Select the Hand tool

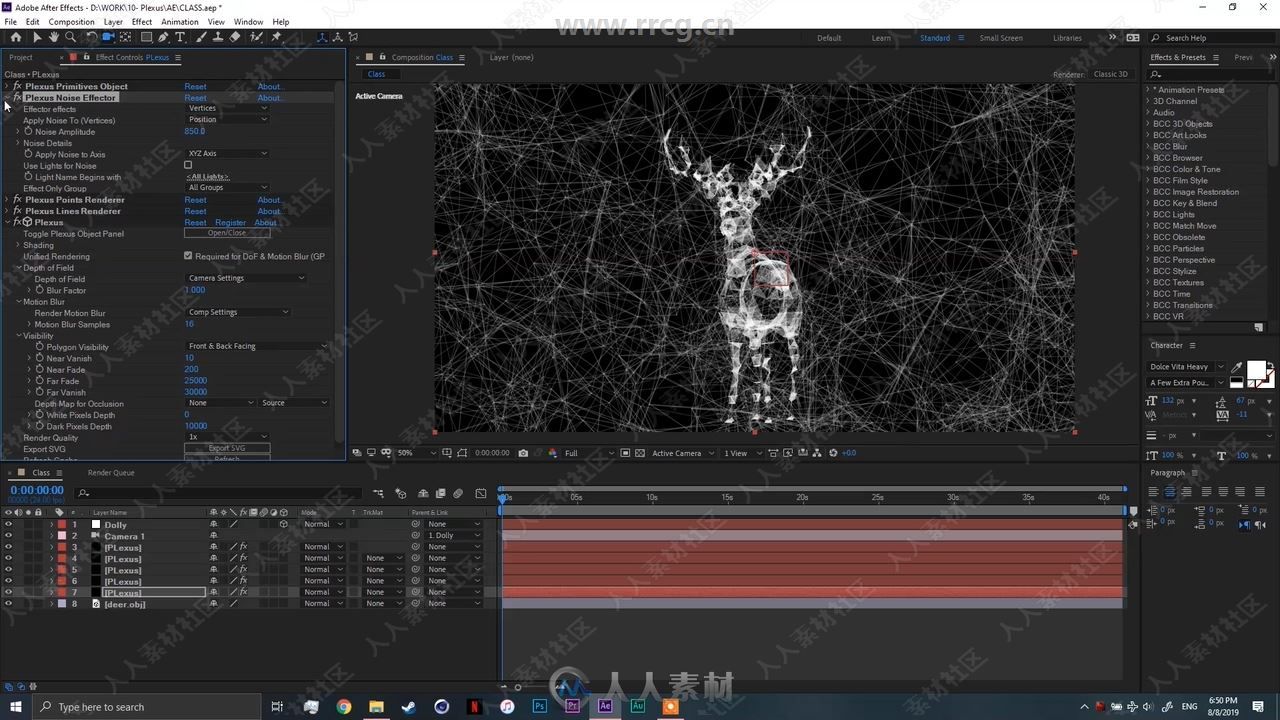coord(53,37)
